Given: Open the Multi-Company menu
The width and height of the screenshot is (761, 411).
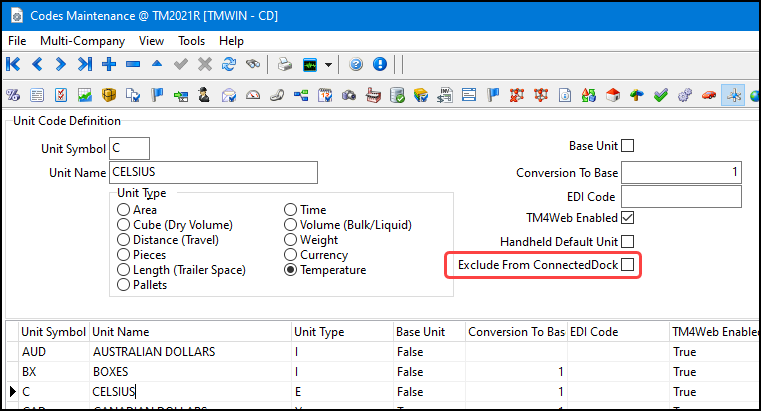Looking at the screenshot, I should 82,41.
